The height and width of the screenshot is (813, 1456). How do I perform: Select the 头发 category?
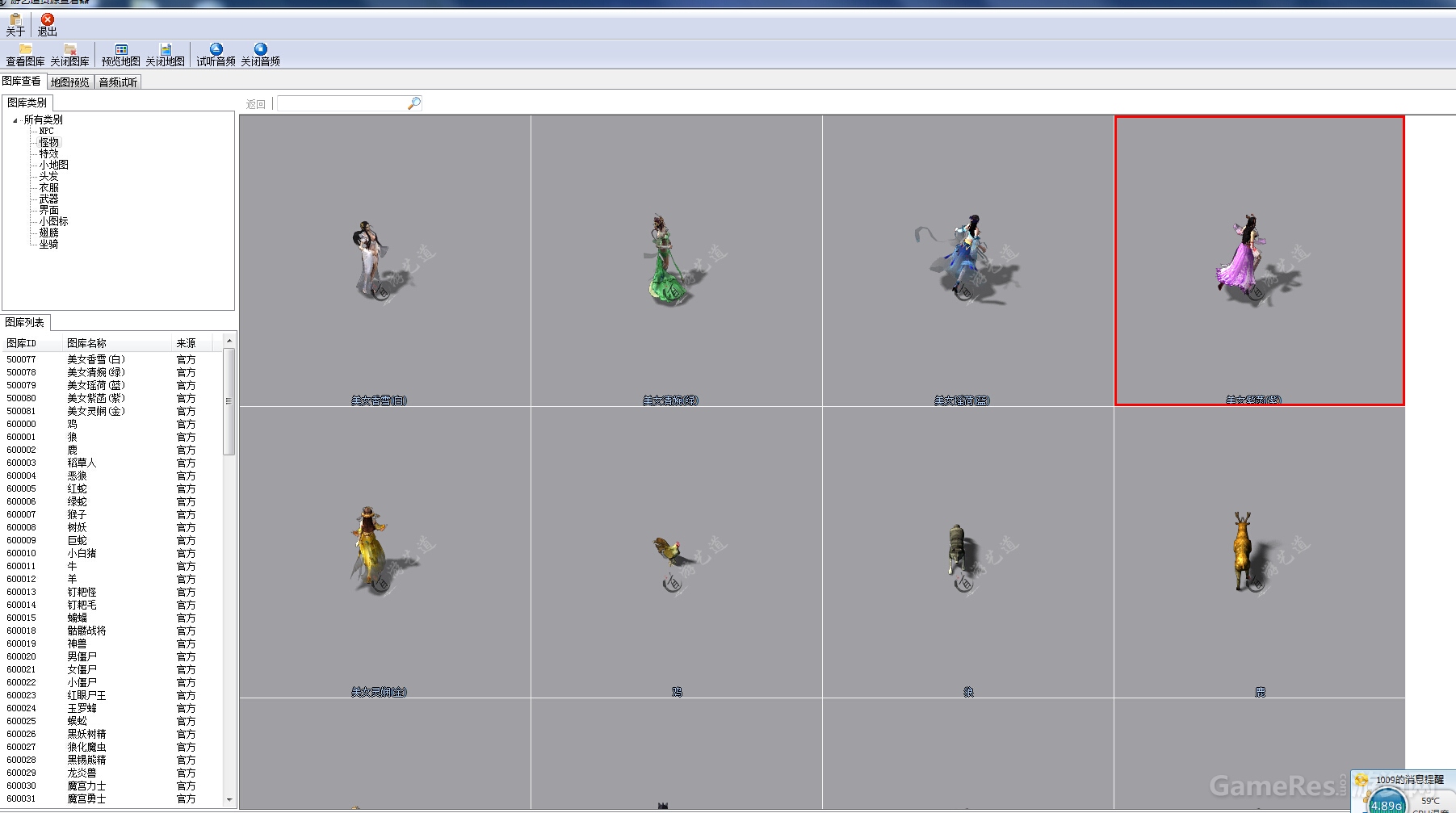point(49,176)
